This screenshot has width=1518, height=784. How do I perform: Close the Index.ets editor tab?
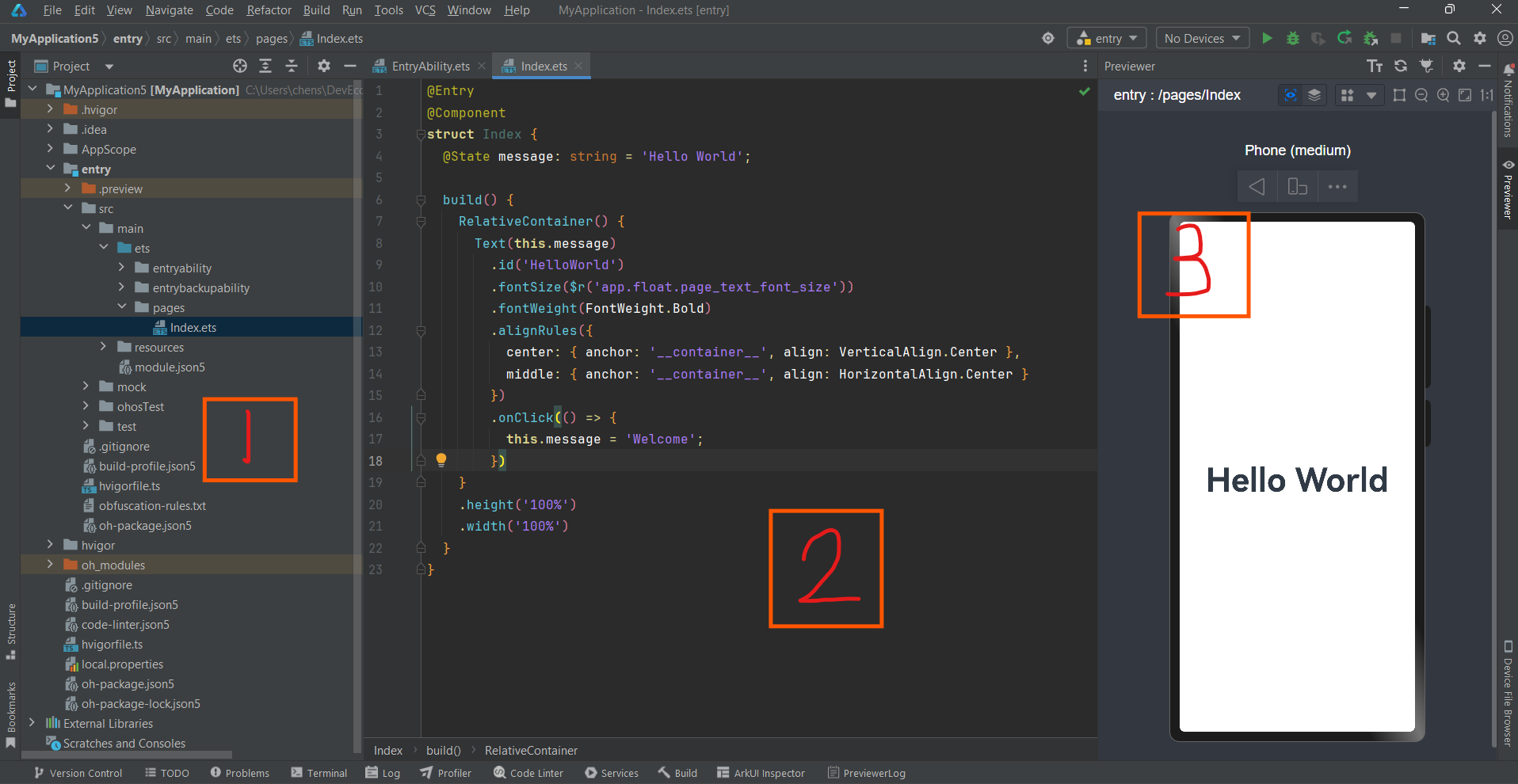point(578,66)
